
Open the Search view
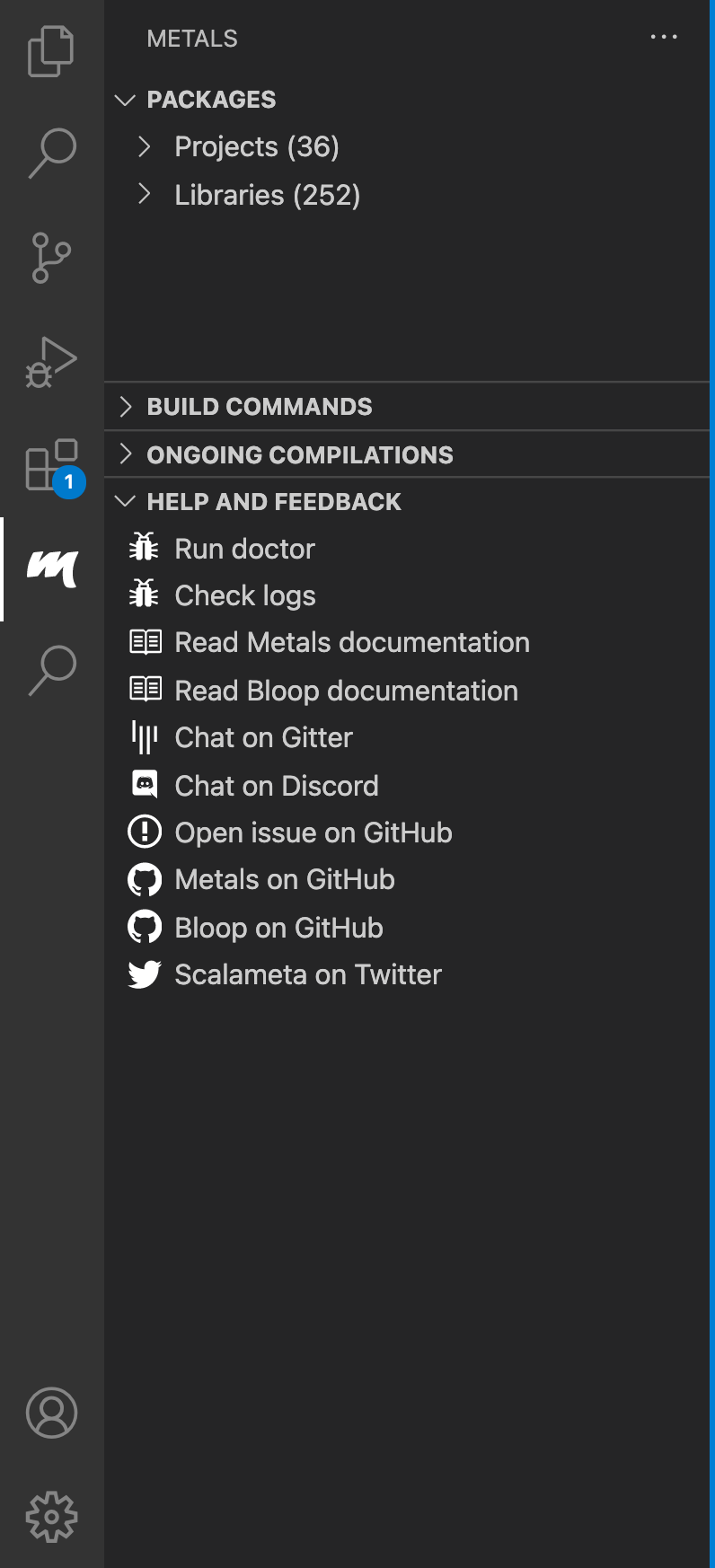point(50,151)
